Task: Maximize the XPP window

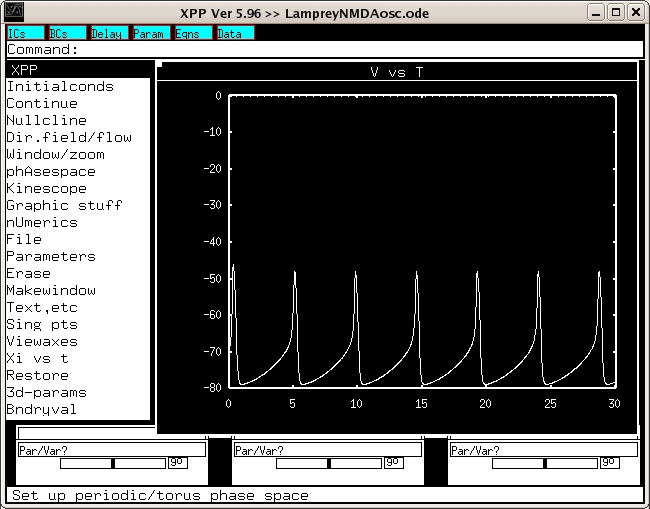Action: click(x=617, y=12)
